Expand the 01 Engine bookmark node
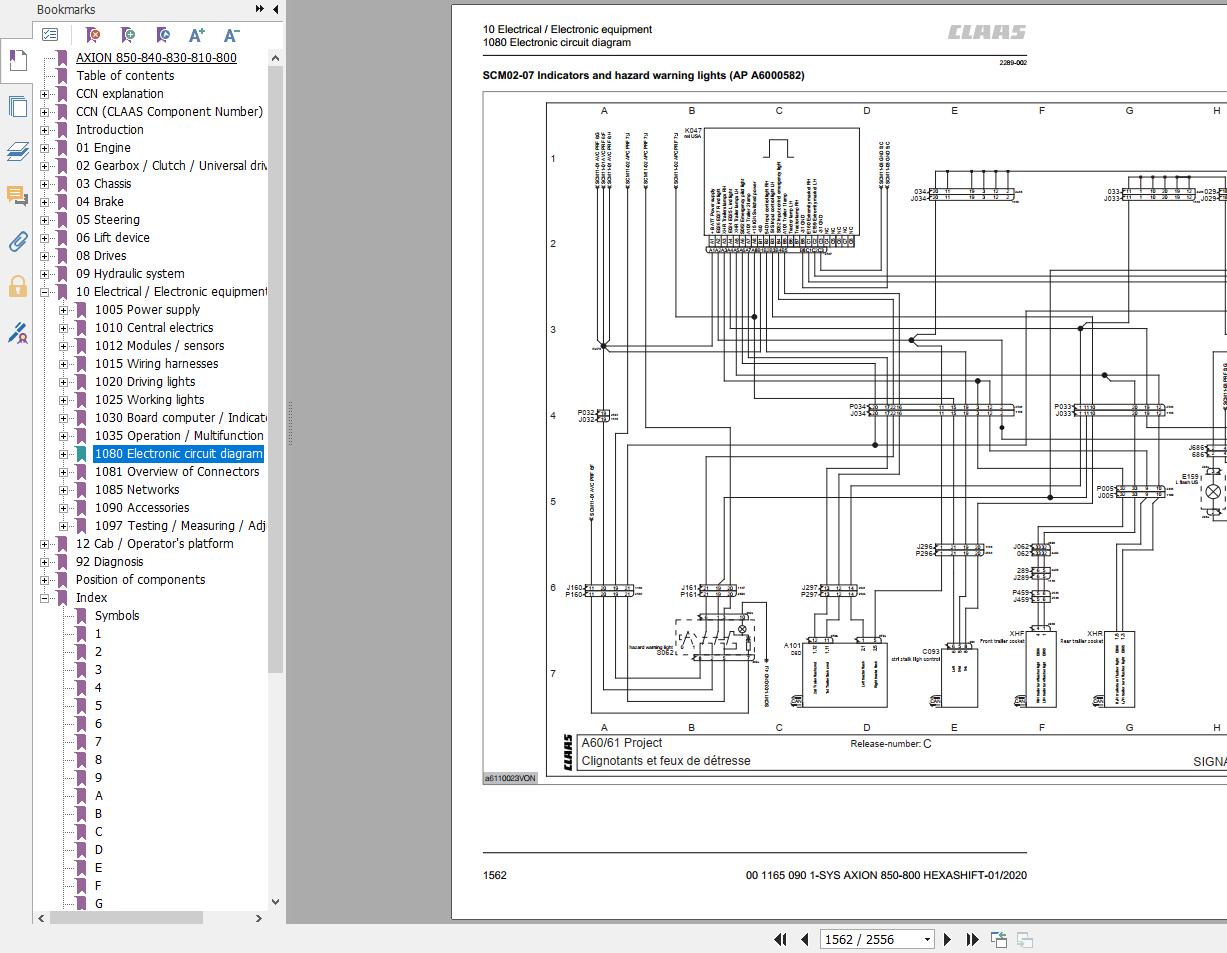The width and height of the screenshot is (1227, 953). click(44, 148)
